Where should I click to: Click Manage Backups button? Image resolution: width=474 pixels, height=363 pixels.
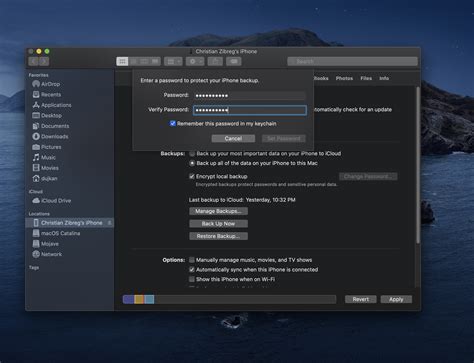[218, 211]
